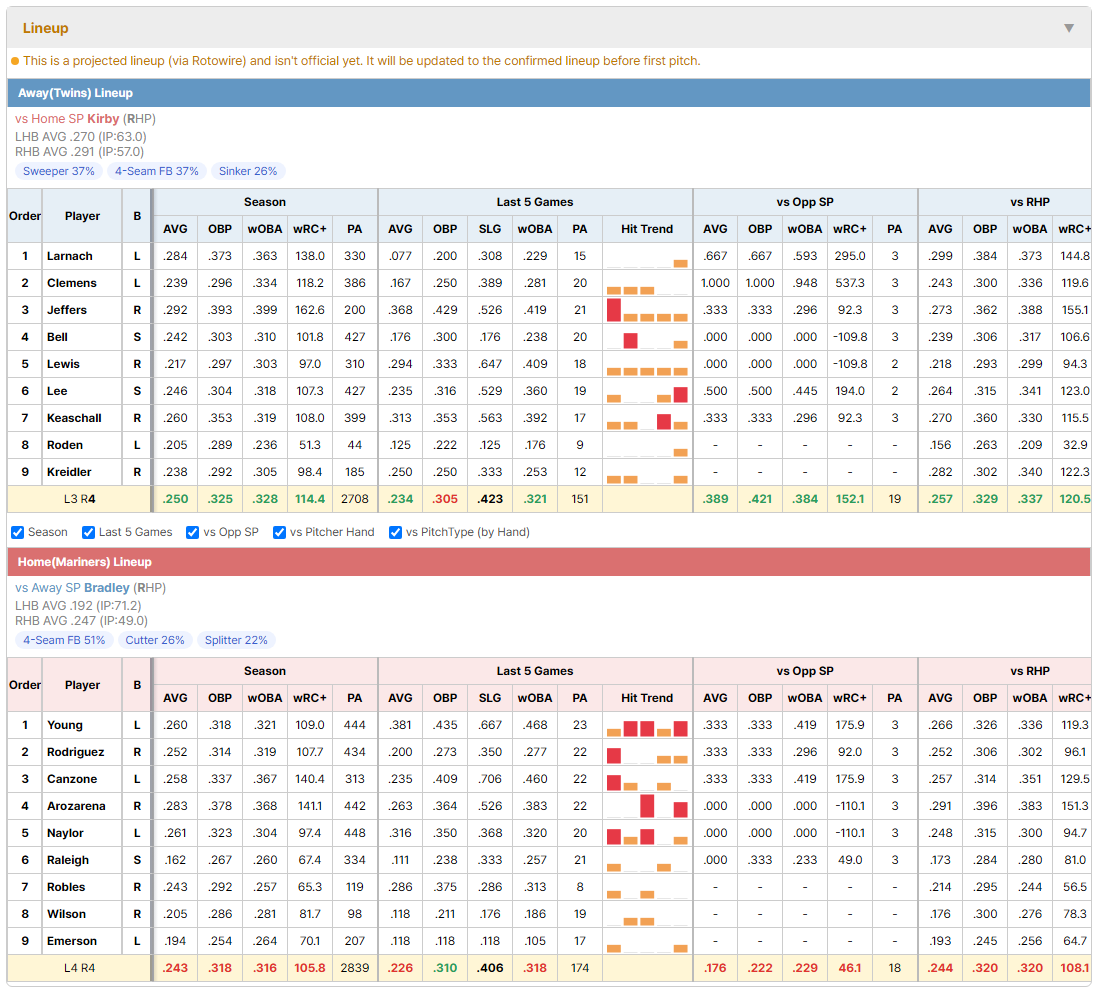
Task: Click Keaschall in Twins lineup
Action: coord(74,418)
